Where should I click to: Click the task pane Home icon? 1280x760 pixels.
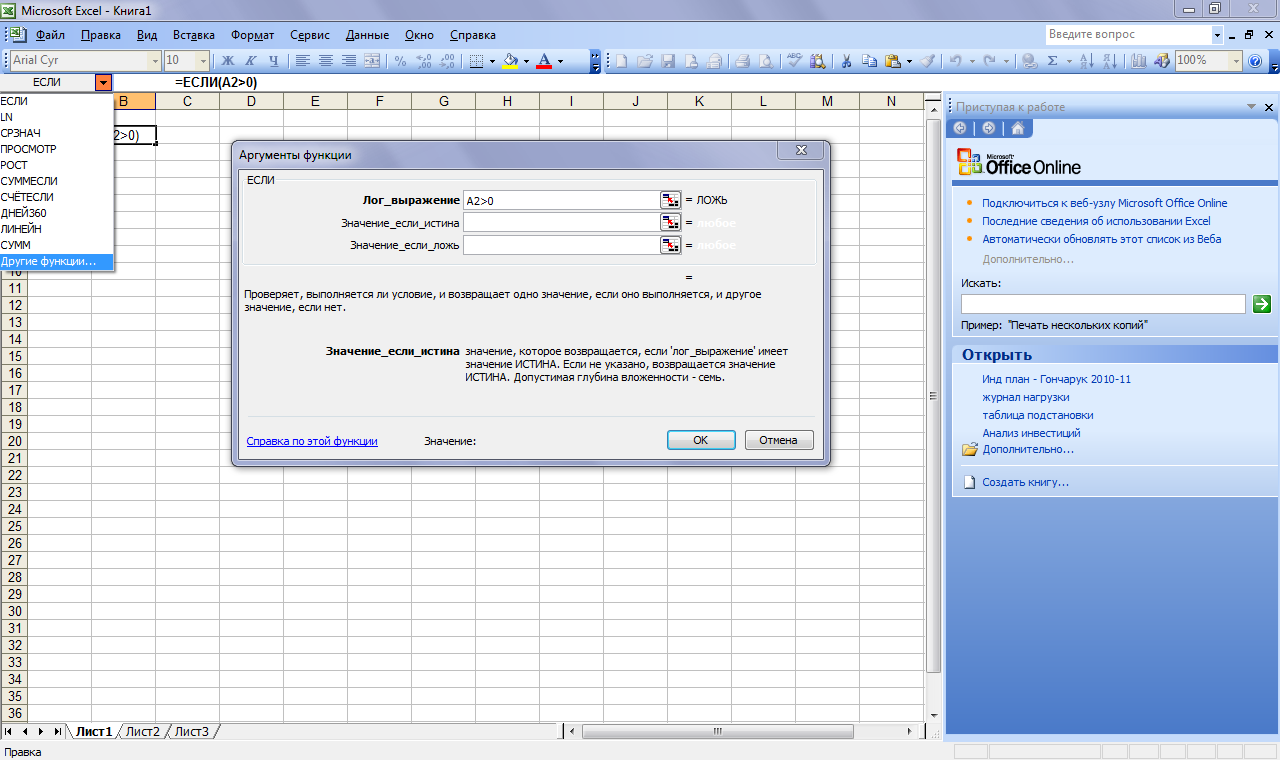[x=1017, y=128]
